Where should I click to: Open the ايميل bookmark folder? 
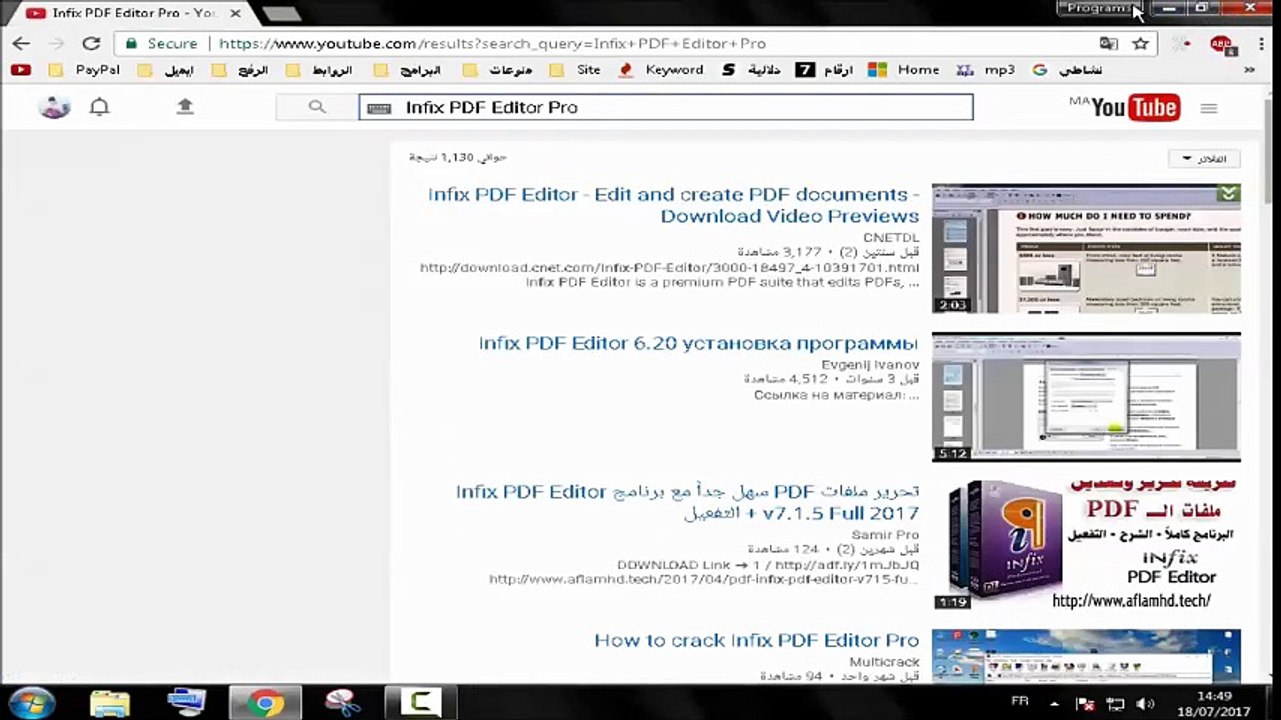(166, 70)
